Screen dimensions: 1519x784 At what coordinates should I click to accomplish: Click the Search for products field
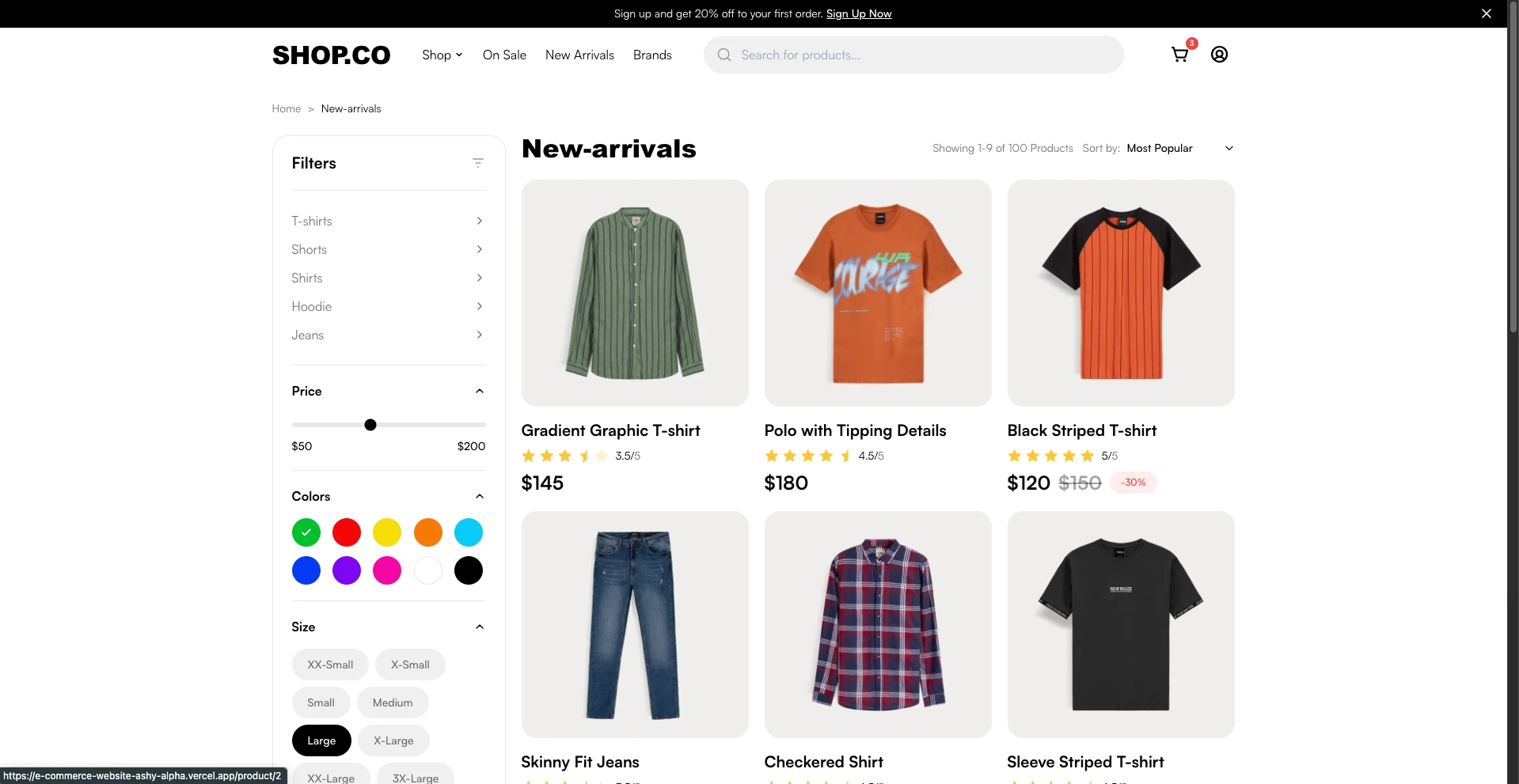926,55
